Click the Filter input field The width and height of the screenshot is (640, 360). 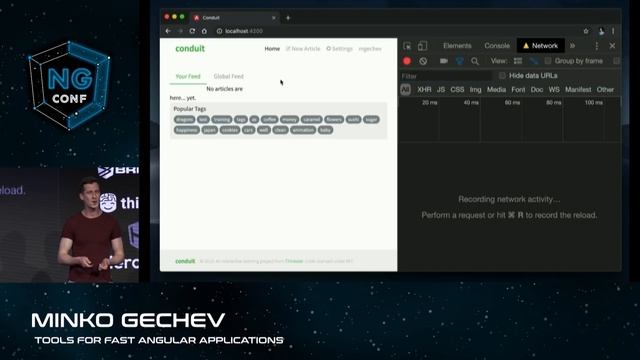click(446, 76)
